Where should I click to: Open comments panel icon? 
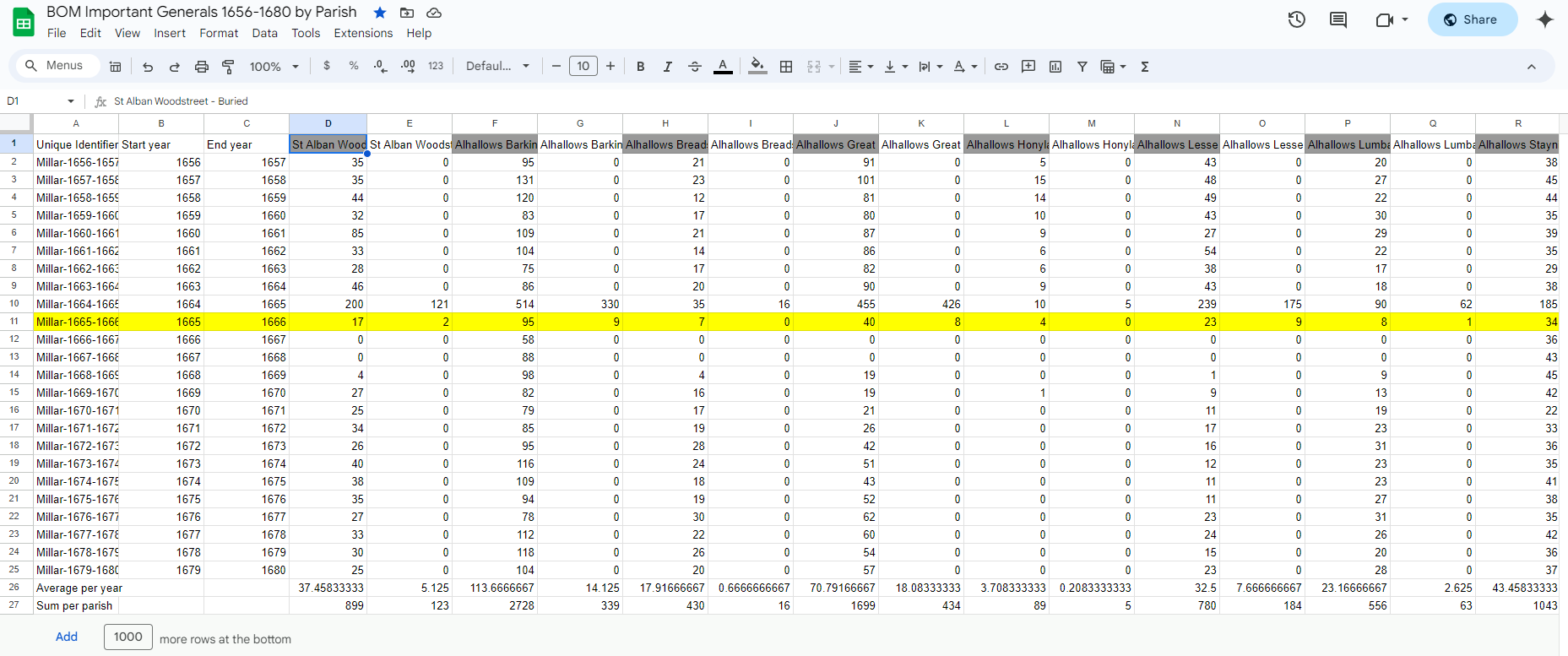point(1338,19)
